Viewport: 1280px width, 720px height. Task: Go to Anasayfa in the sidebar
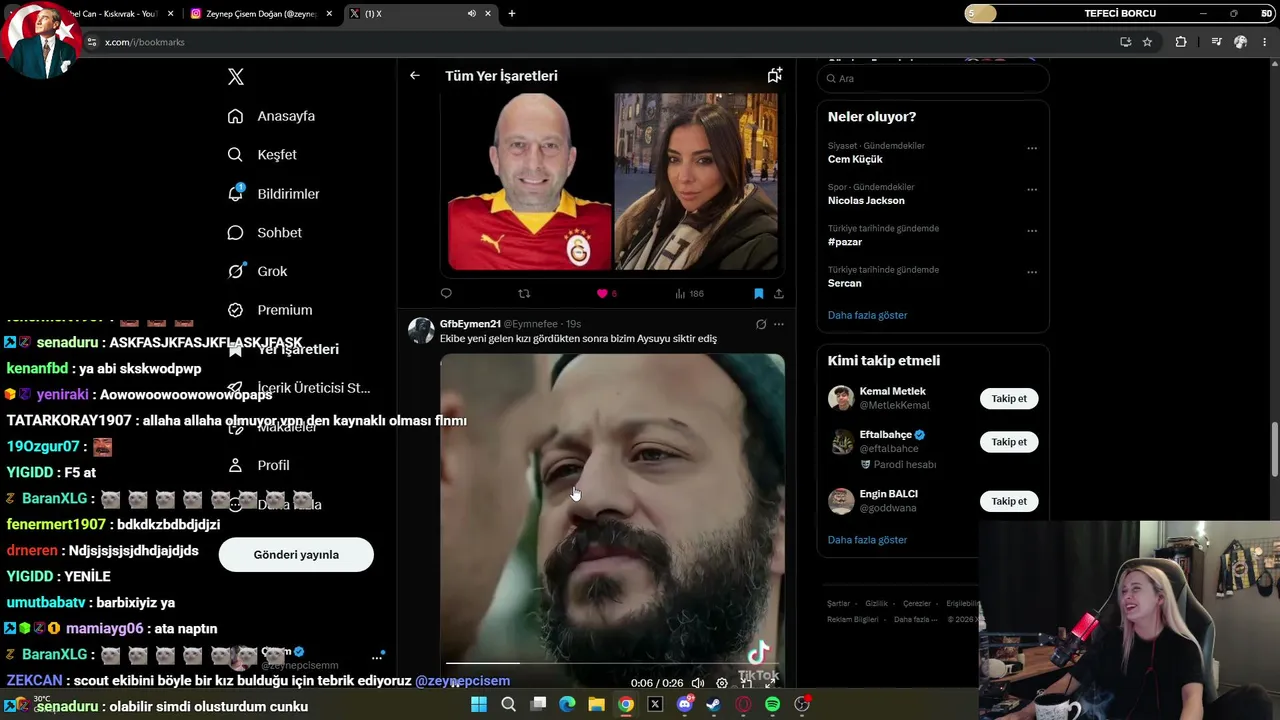point(271,116)
